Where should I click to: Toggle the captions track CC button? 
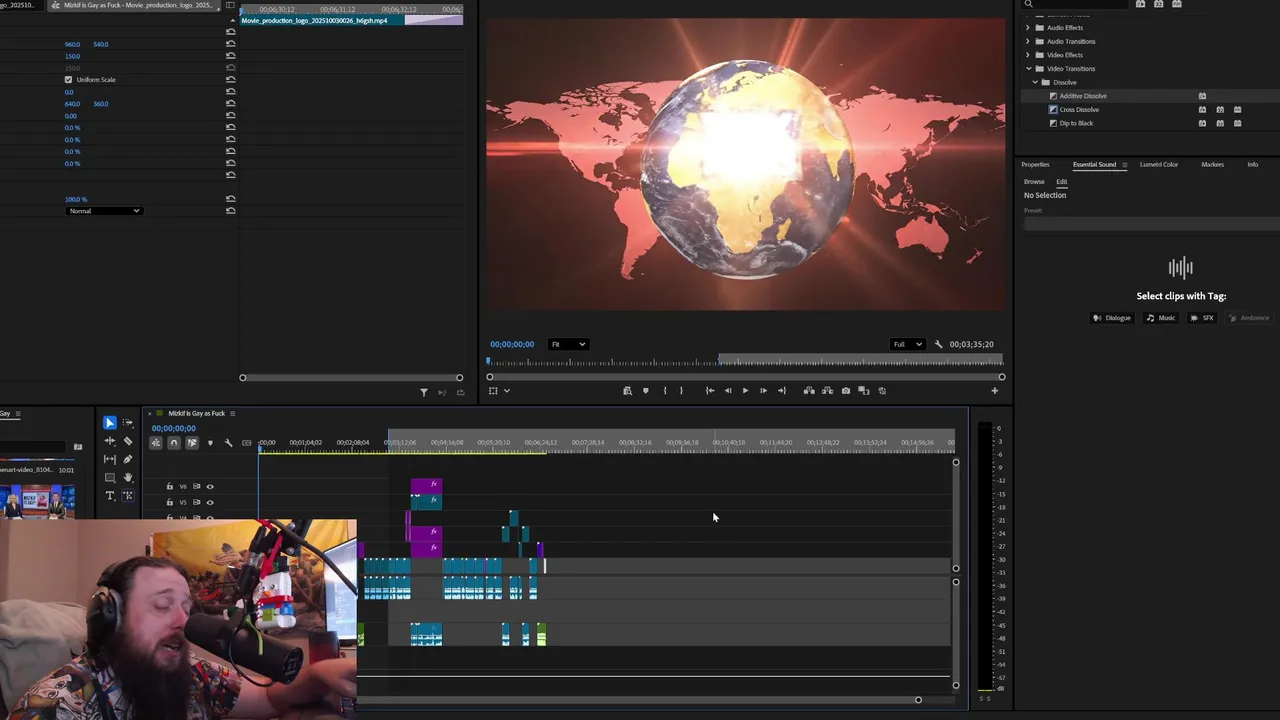(246, 443)
